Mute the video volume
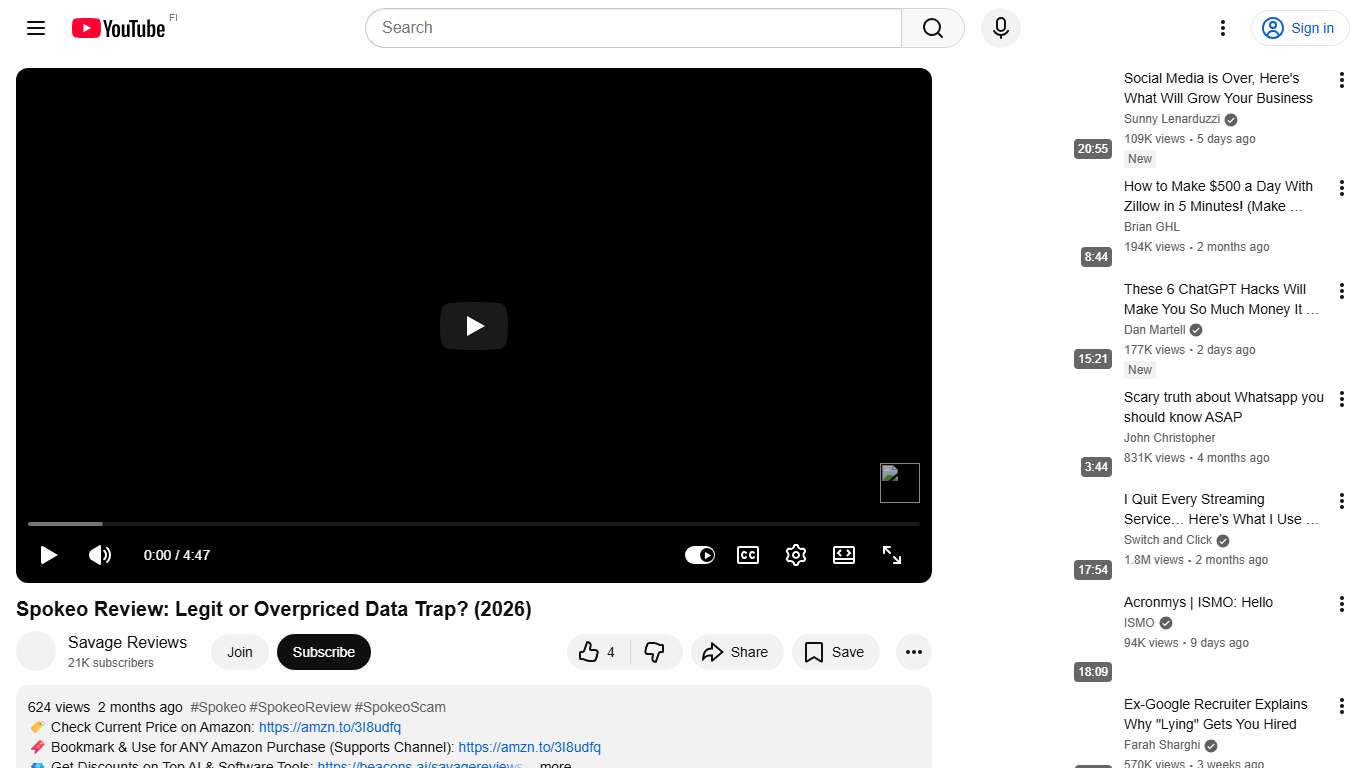Viewport: 1366px width, 768px height. point(100,555)
